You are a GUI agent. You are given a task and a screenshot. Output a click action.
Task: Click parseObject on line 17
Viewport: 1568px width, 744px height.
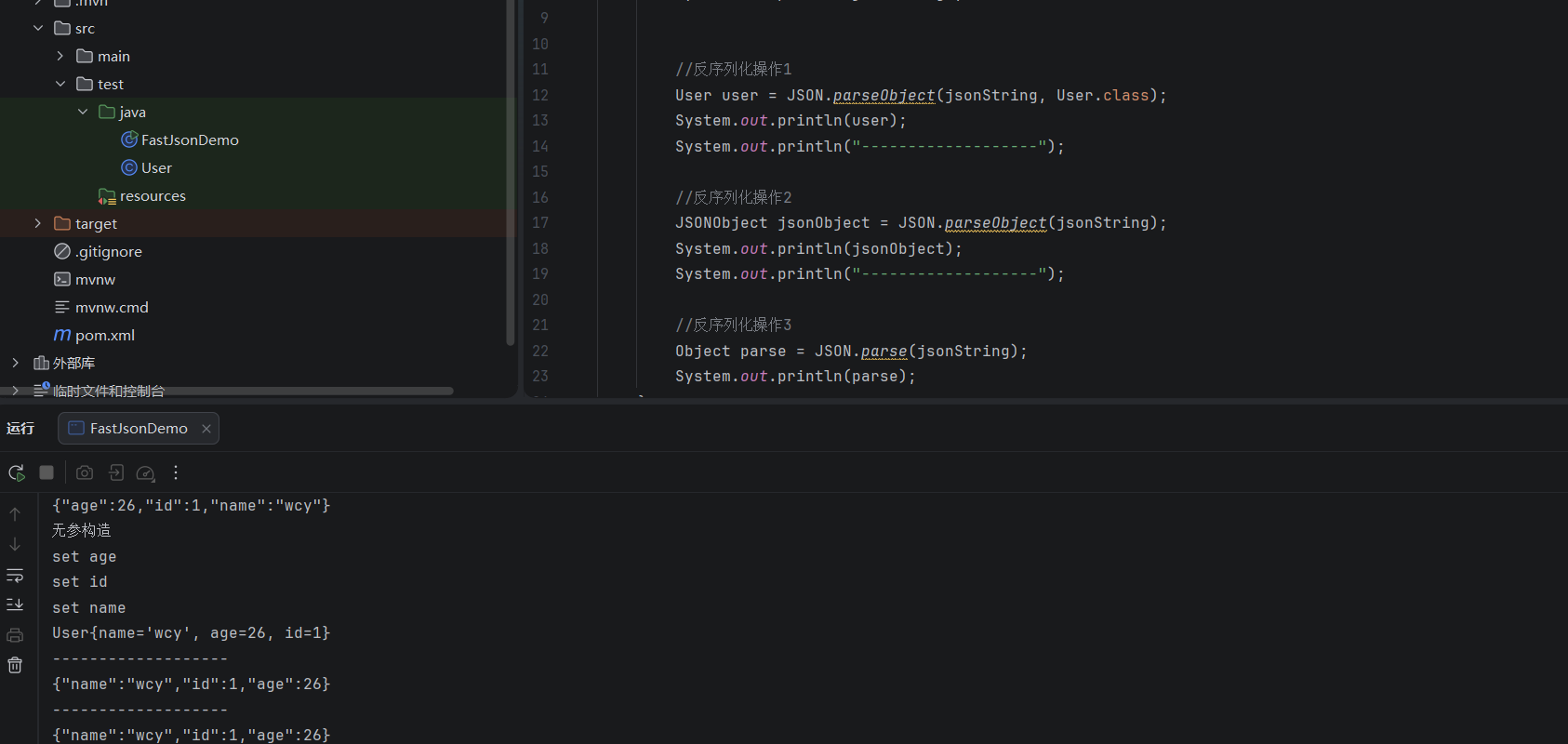995,222
